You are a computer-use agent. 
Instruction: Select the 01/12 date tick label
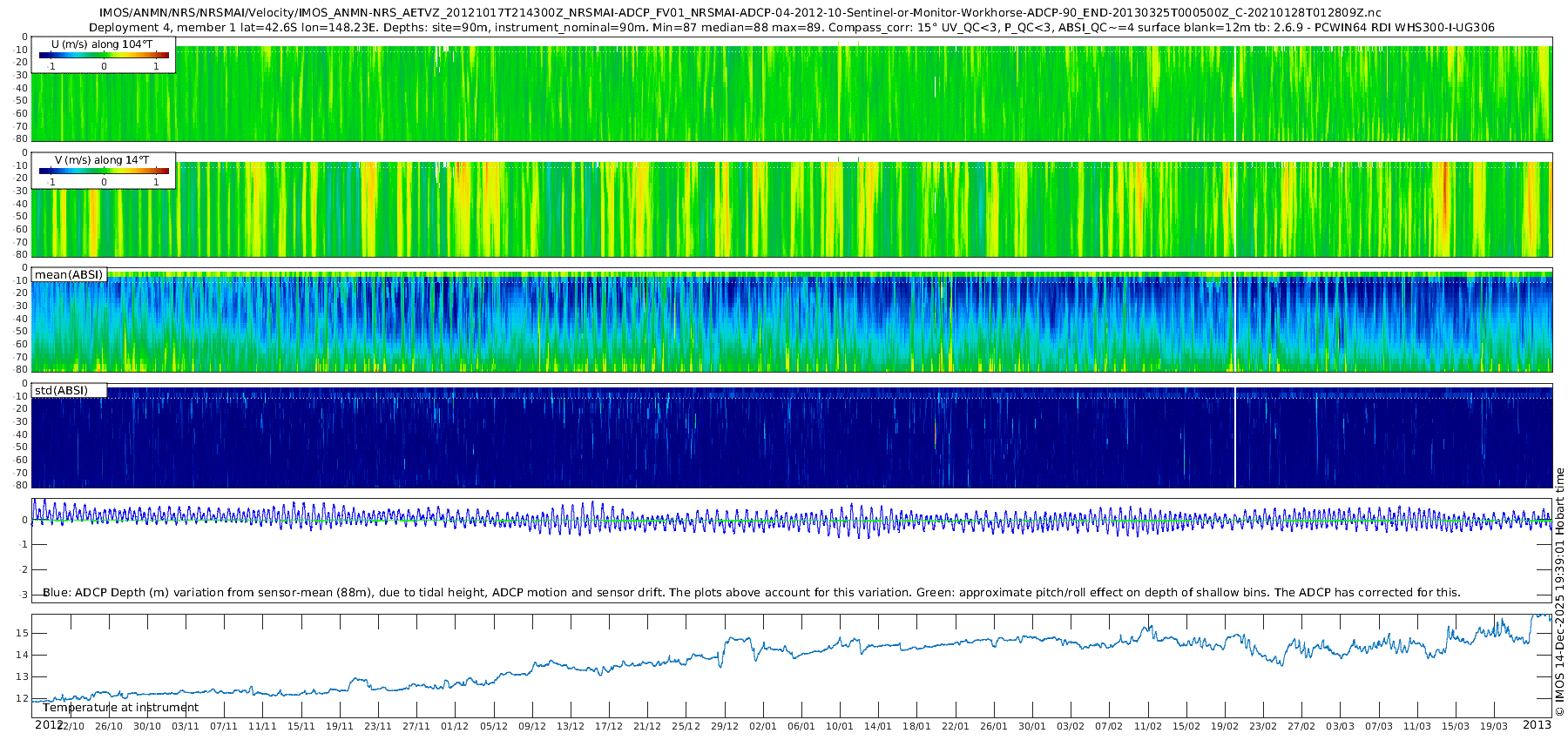pos(455,726)
